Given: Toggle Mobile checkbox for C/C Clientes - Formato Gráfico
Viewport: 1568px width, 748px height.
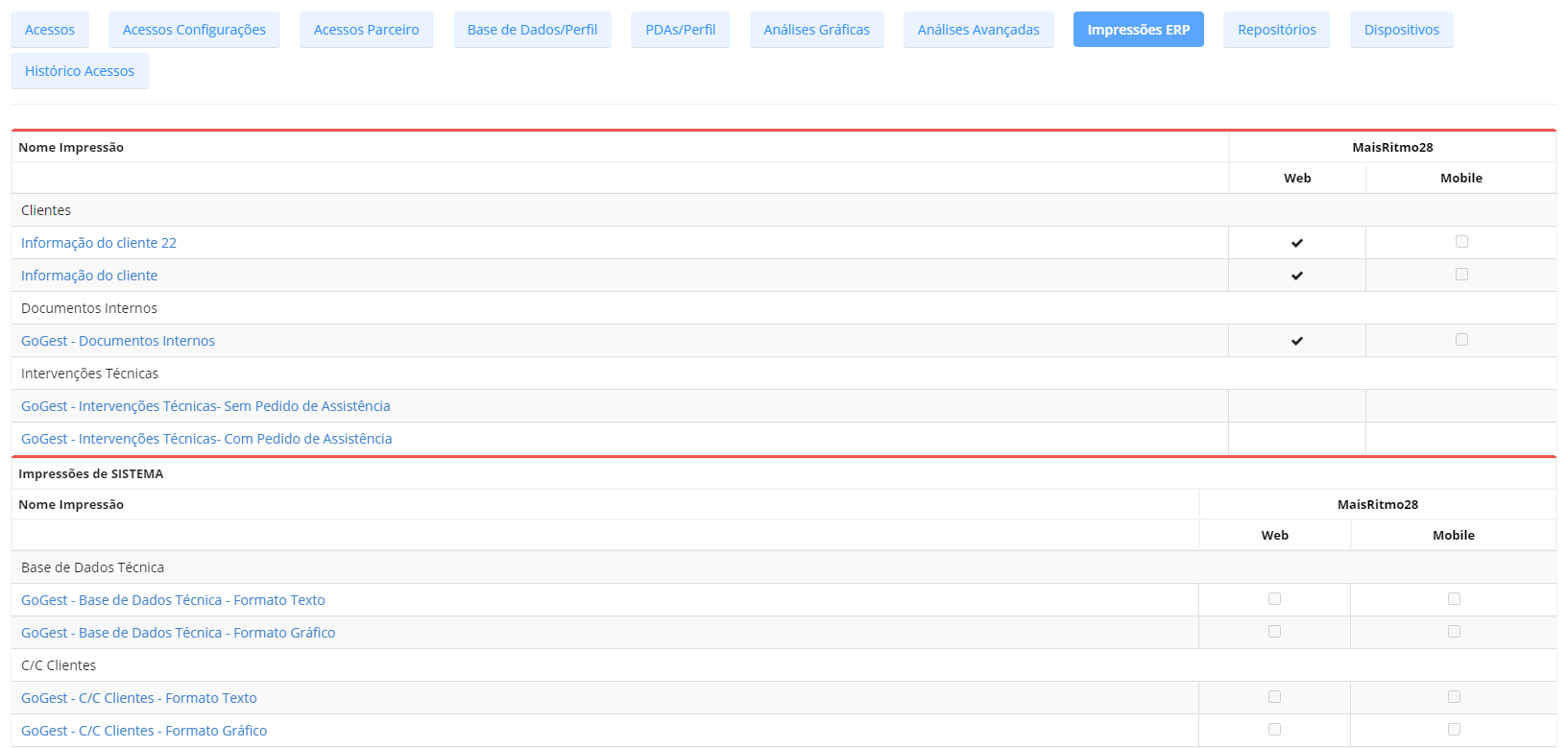Looking at the screenshot, I should (1454, 730).
